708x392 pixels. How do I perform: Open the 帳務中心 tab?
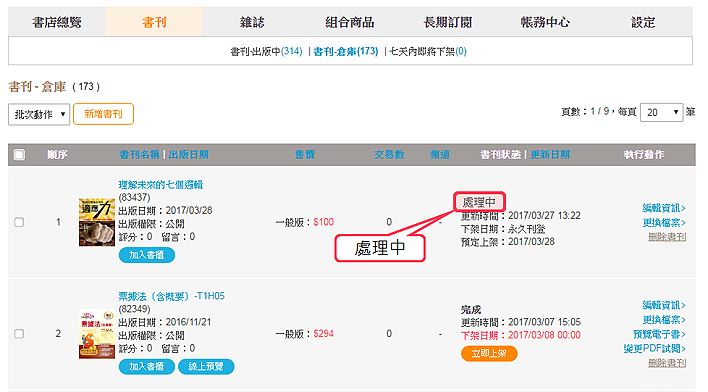click(x=545, y=22)
